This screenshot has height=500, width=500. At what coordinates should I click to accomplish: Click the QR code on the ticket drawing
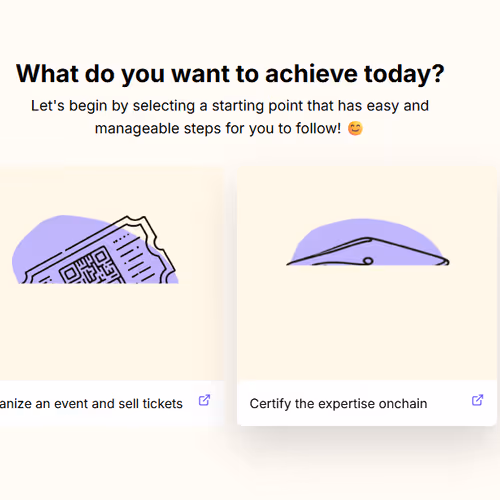pyautogui.click(x=92, y=268)
